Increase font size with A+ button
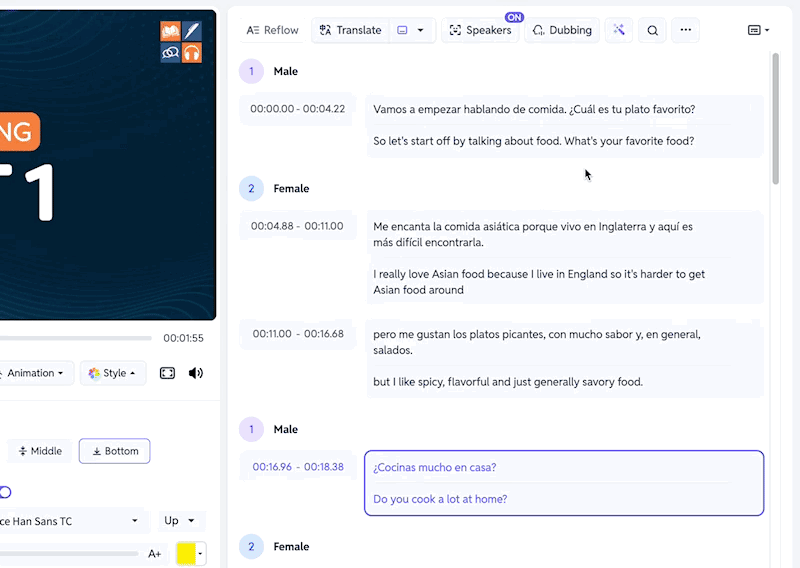800x568 pixels. pos(155,554)
